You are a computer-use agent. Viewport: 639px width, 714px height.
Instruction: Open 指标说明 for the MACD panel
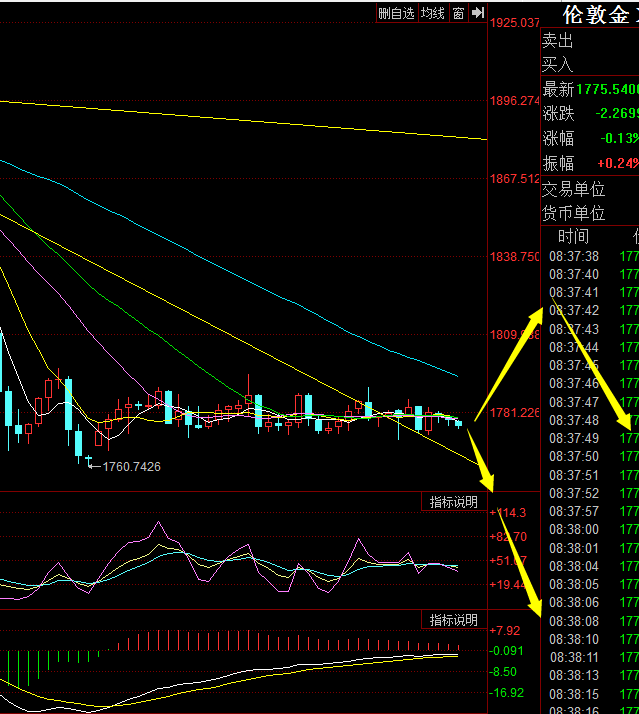click(x=454, y=620)
